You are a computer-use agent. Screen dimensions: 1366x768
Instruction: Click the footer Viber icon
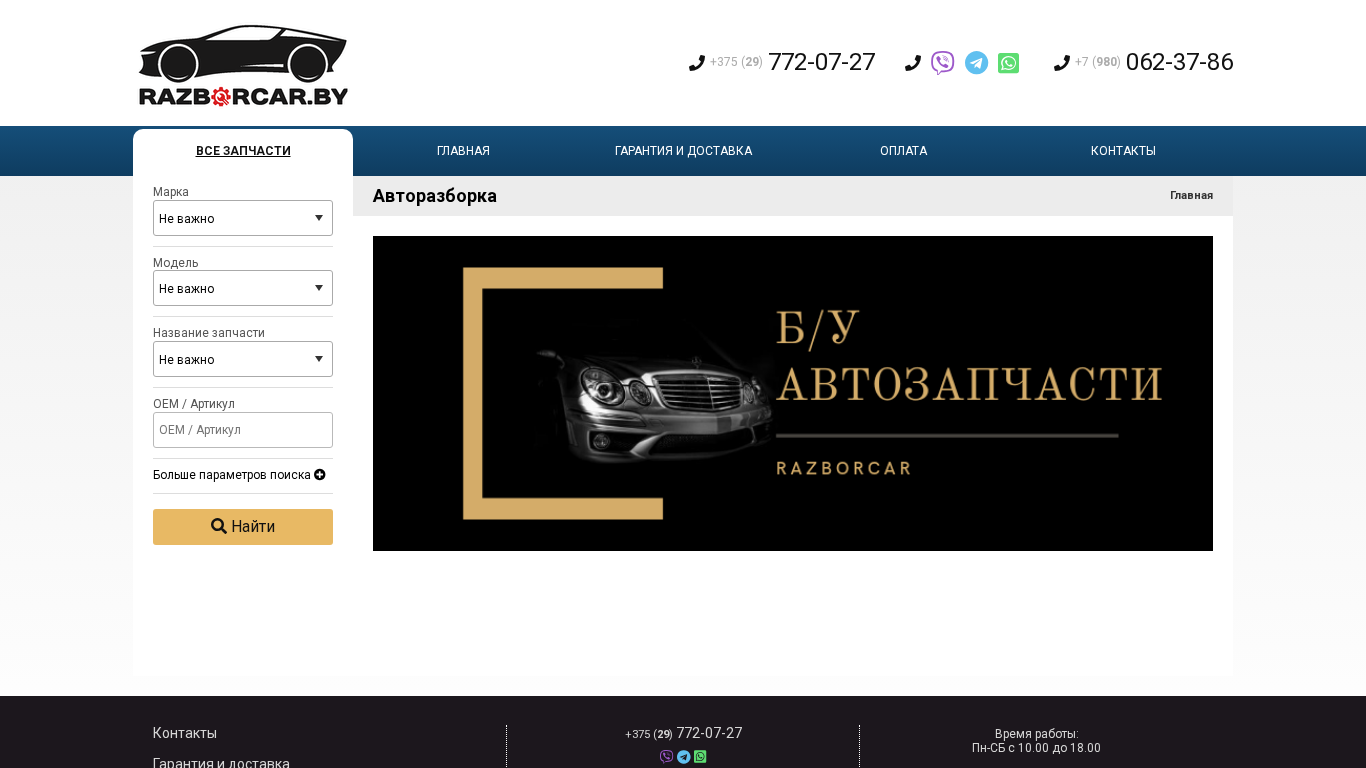coord(667,757)
